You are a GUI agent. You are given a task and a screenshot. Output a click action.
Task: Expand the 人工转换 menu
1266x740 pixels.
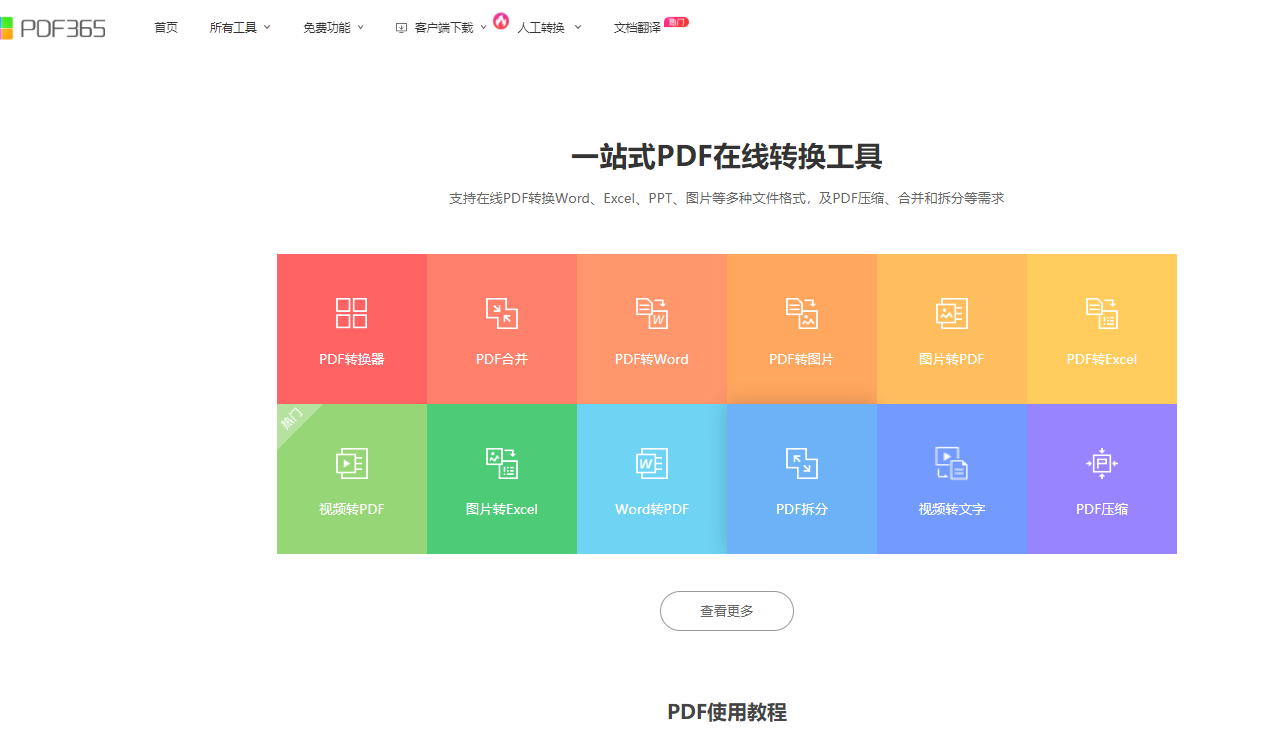point(549,28)
